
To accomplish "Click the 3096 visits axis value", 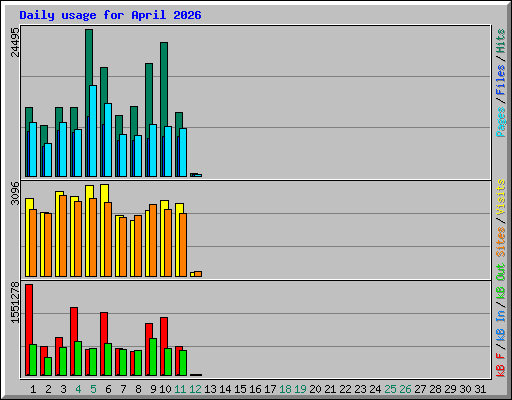I will coord(15,193).
